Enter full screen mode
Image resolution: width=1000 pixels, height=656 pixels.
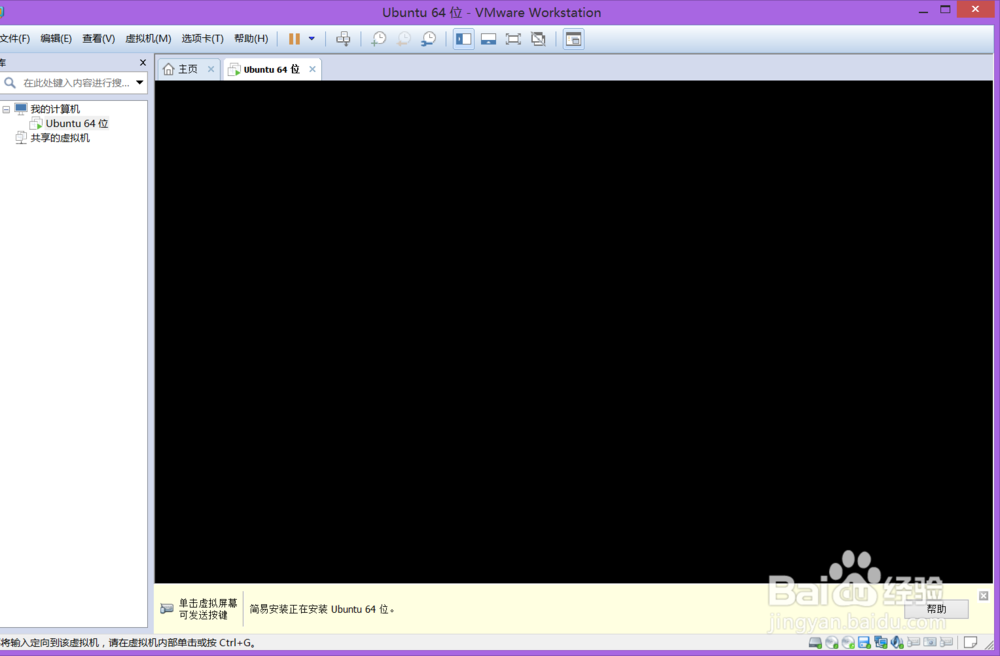(x=513, y=39)
